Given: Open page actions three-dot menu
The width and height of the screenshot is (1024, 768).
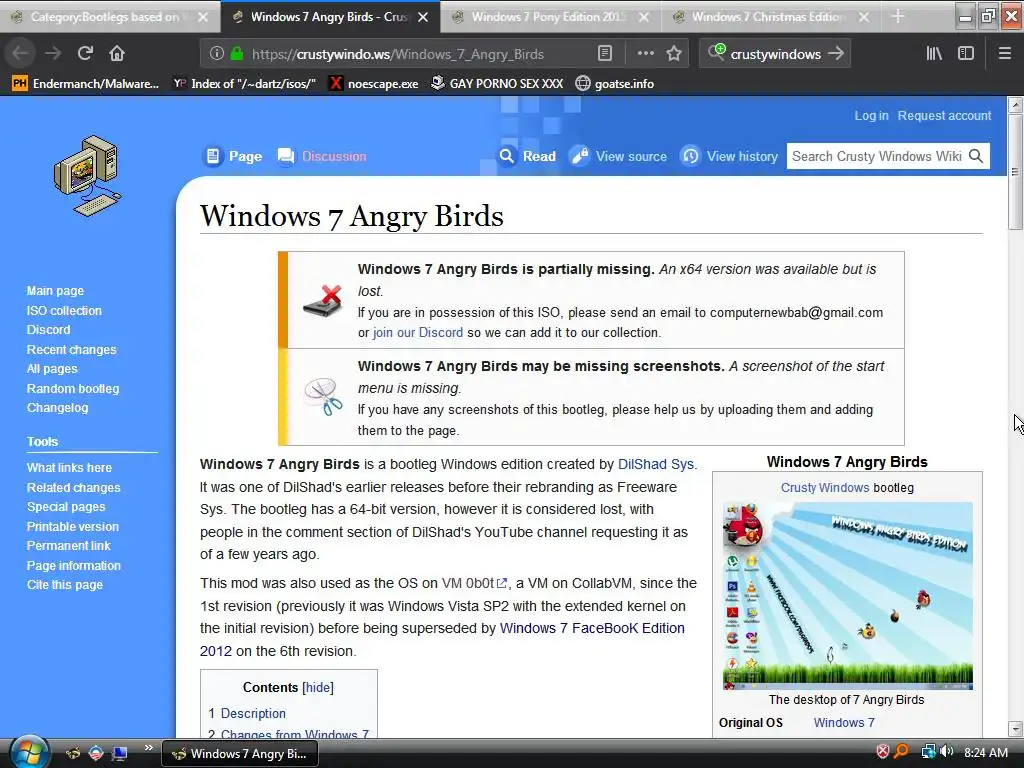Looking at the screenshot, I should pyautogui.click(x=645, y=54).
